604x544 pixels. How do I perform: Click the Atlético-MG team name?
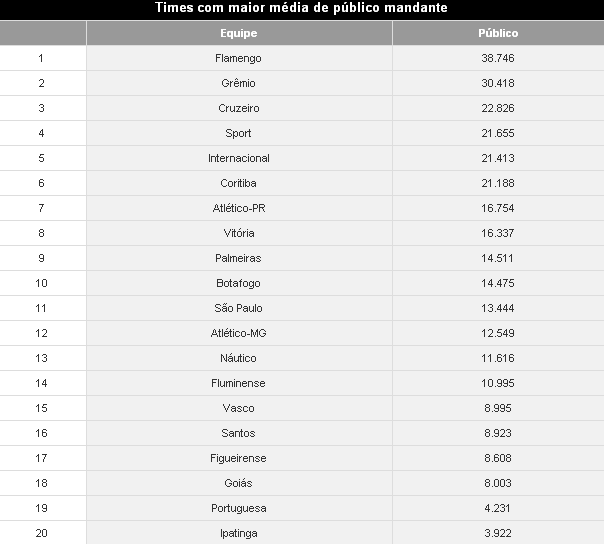click(x=238, y=333)
